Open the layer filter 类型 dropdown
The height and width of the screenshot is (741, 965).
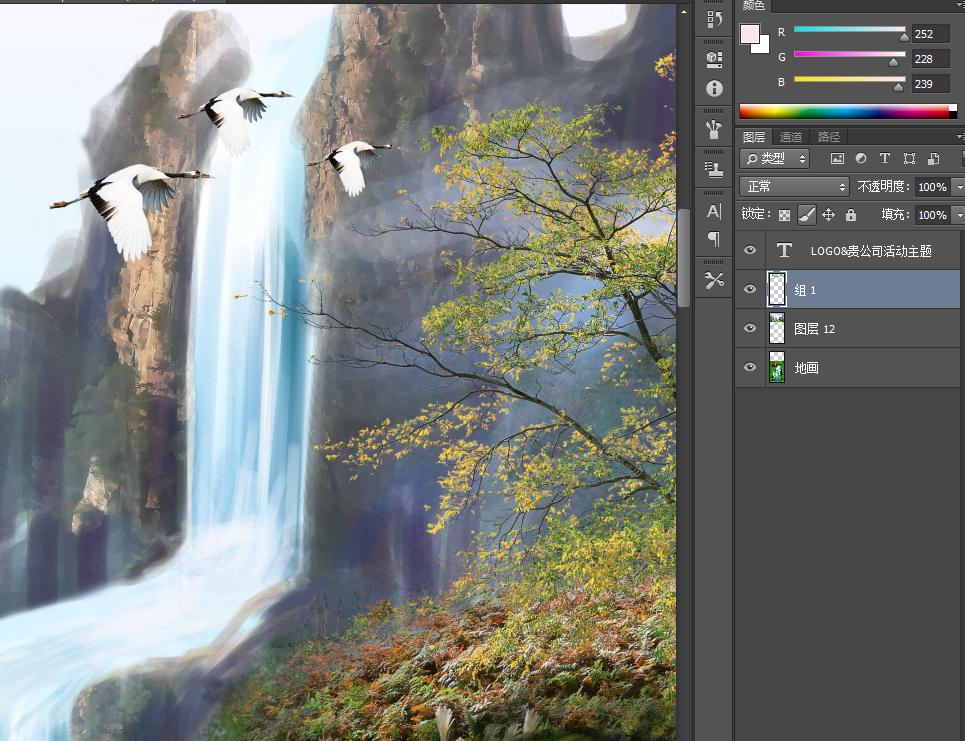[774, 159]
